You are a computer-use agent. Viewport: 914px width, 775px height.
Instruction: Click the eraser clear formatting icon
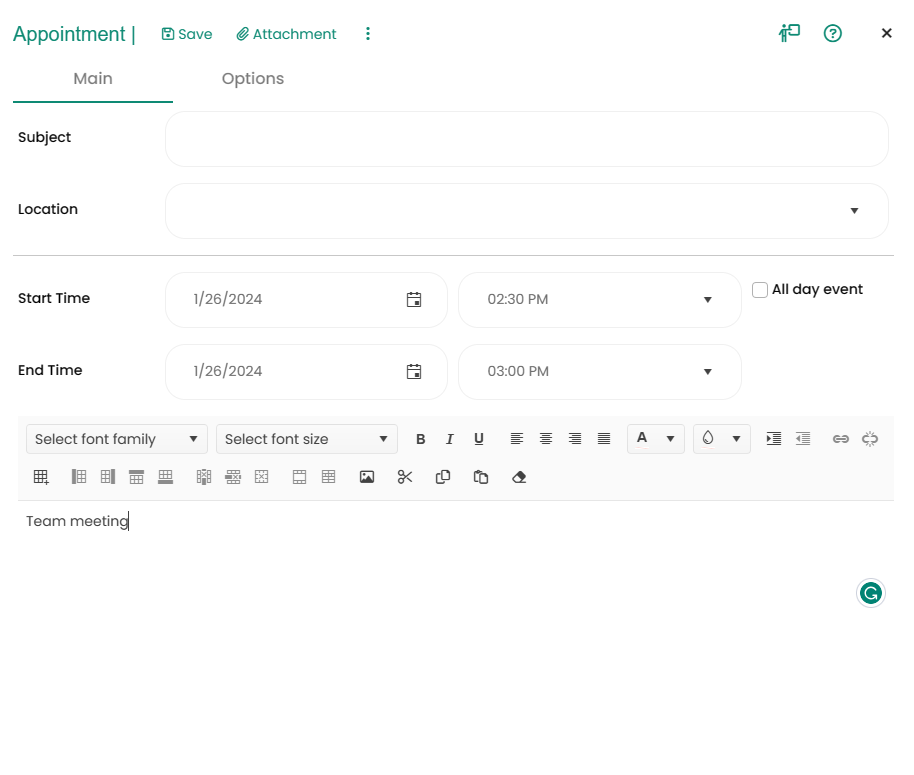(x=519, y=477)
